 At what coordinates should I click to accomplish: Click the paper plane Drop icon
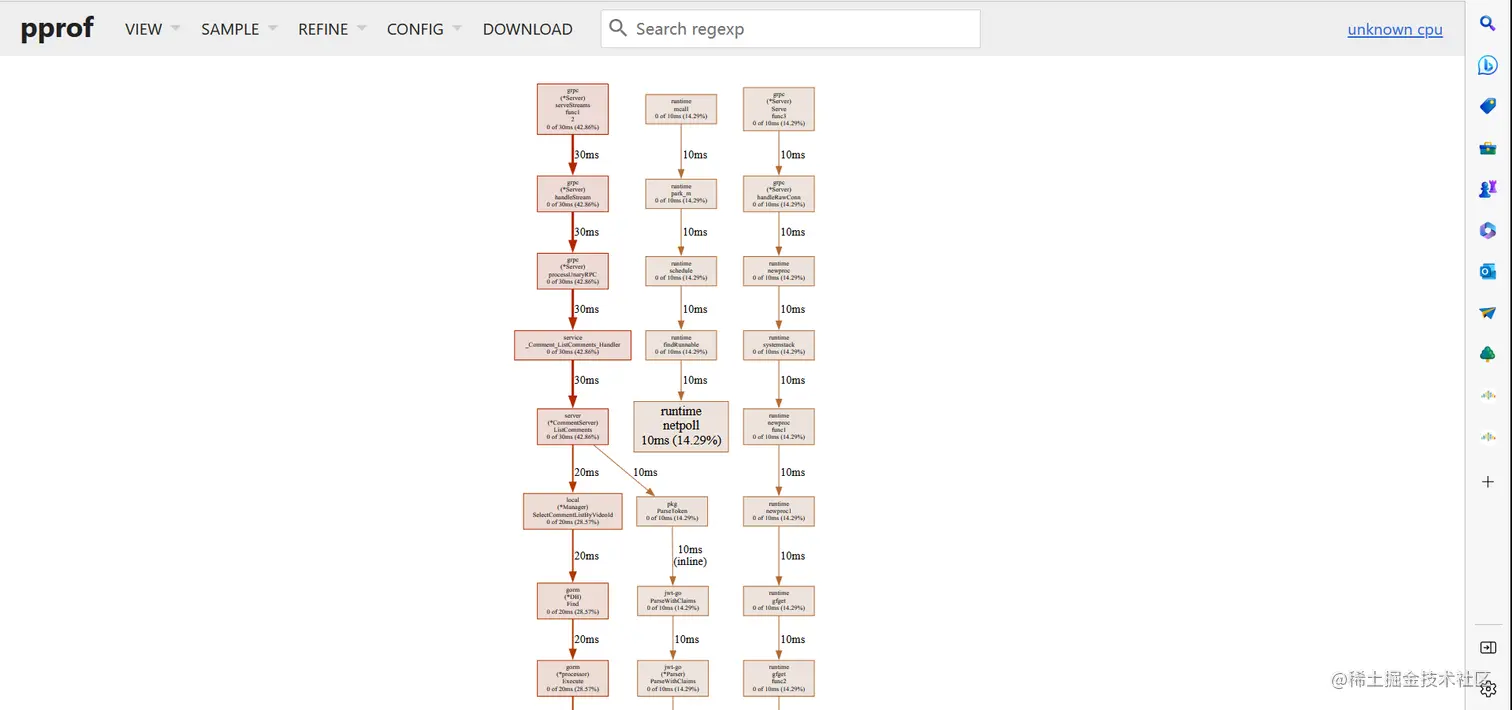(1488, 313)
